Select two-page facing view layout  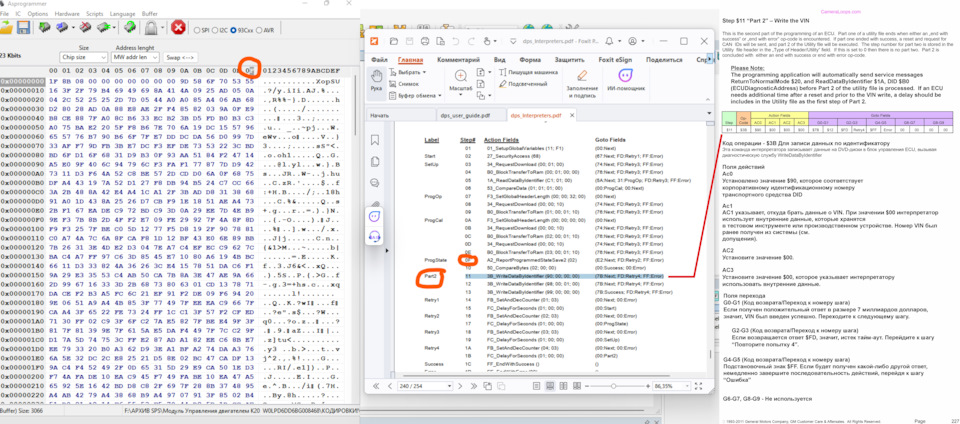(x=562, y=386)
